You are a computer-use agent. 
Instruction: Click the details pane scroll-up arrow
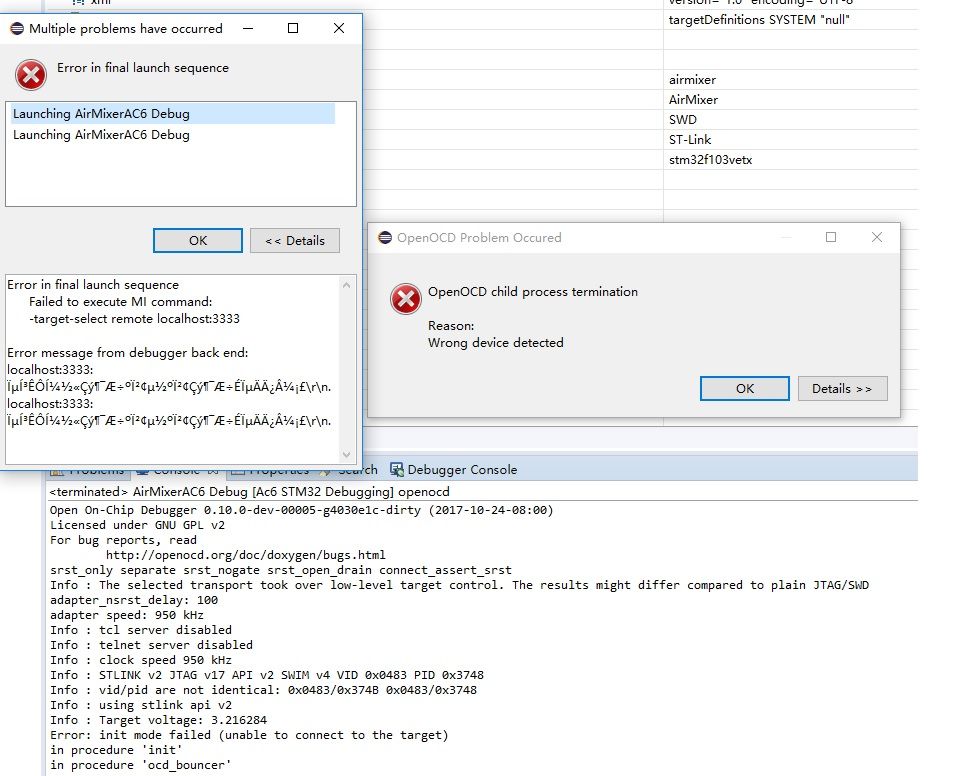click(346, 285)
